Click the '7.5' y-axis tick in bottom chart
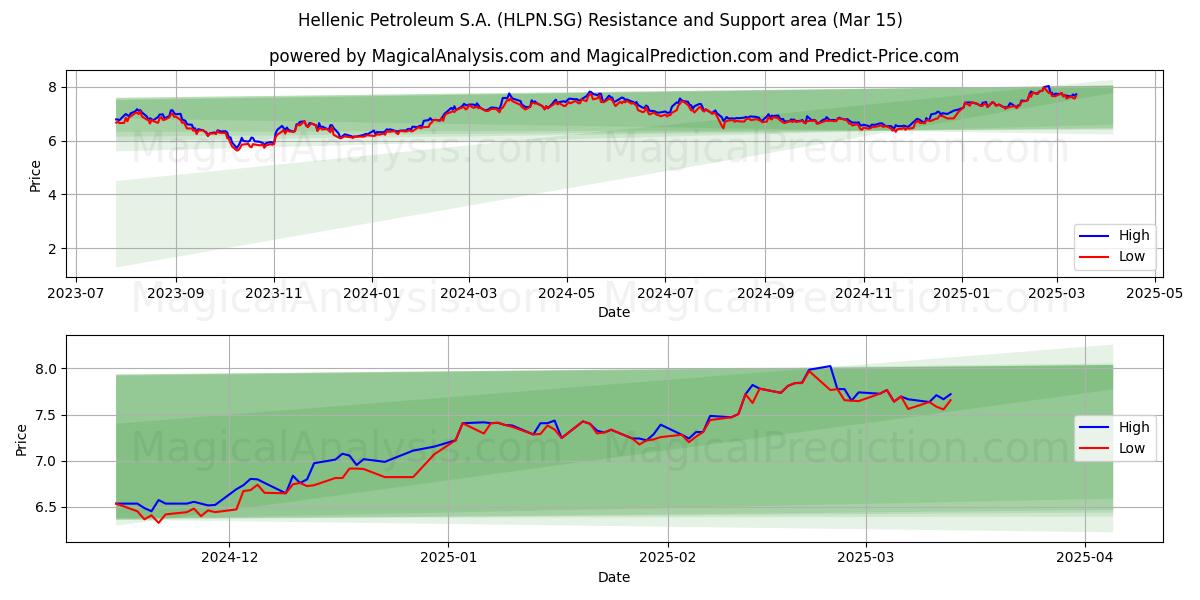 (48, 415)
